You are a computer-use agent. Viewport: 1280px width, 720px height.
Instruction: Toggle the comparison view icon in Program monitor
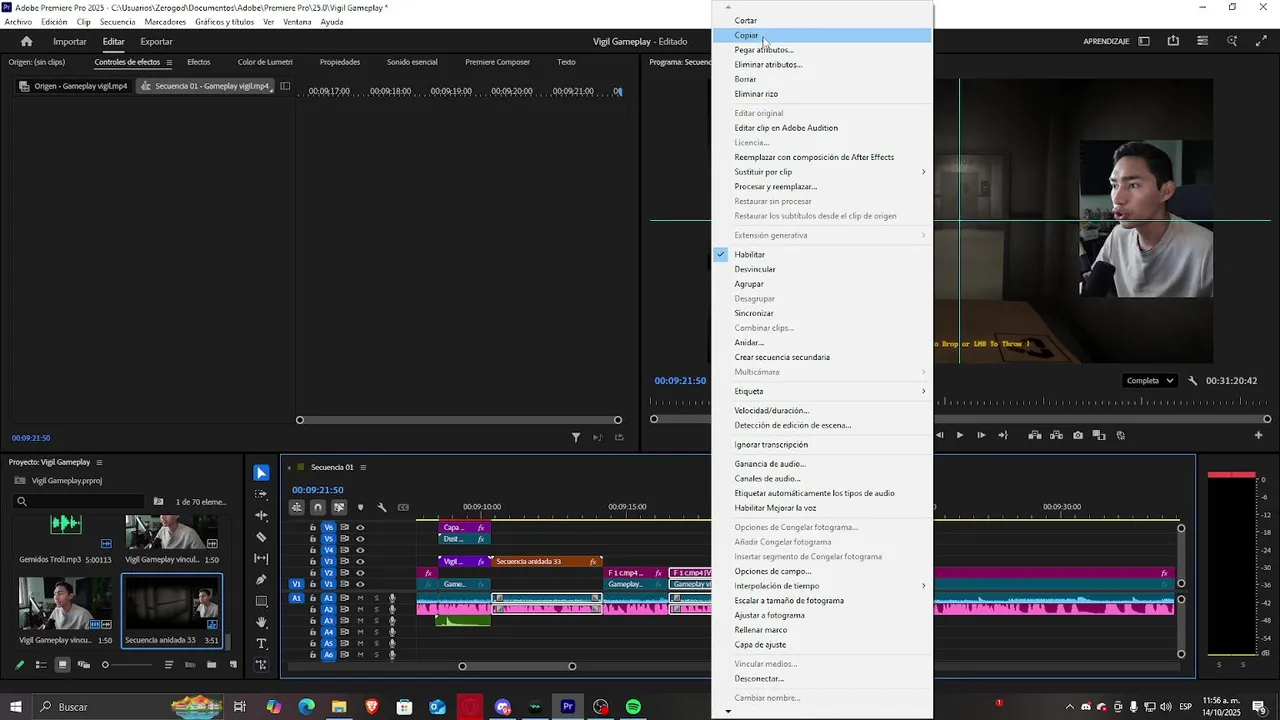(1099, 435)
